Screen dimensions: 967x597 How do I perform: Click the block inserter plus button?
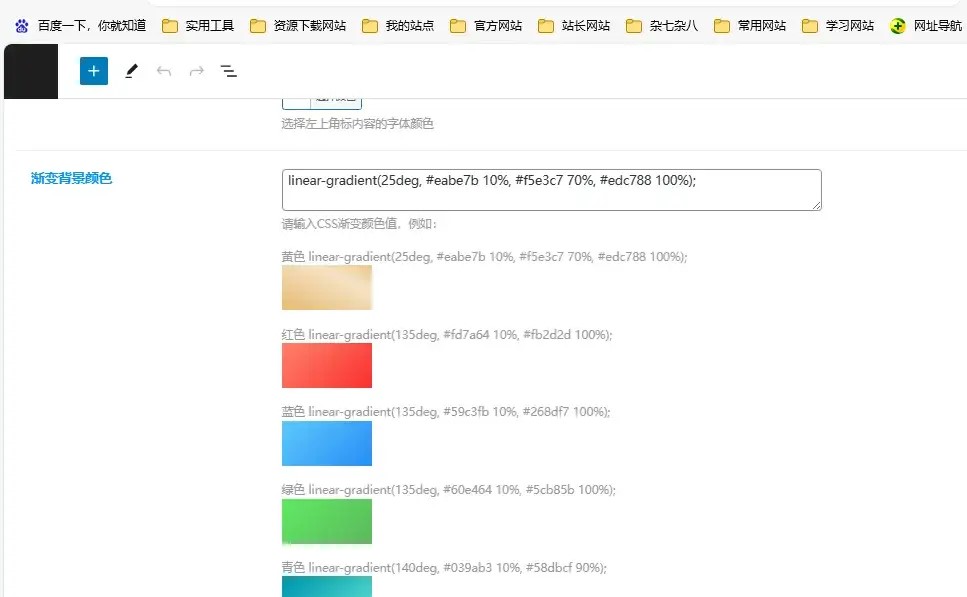click(94, 71)
